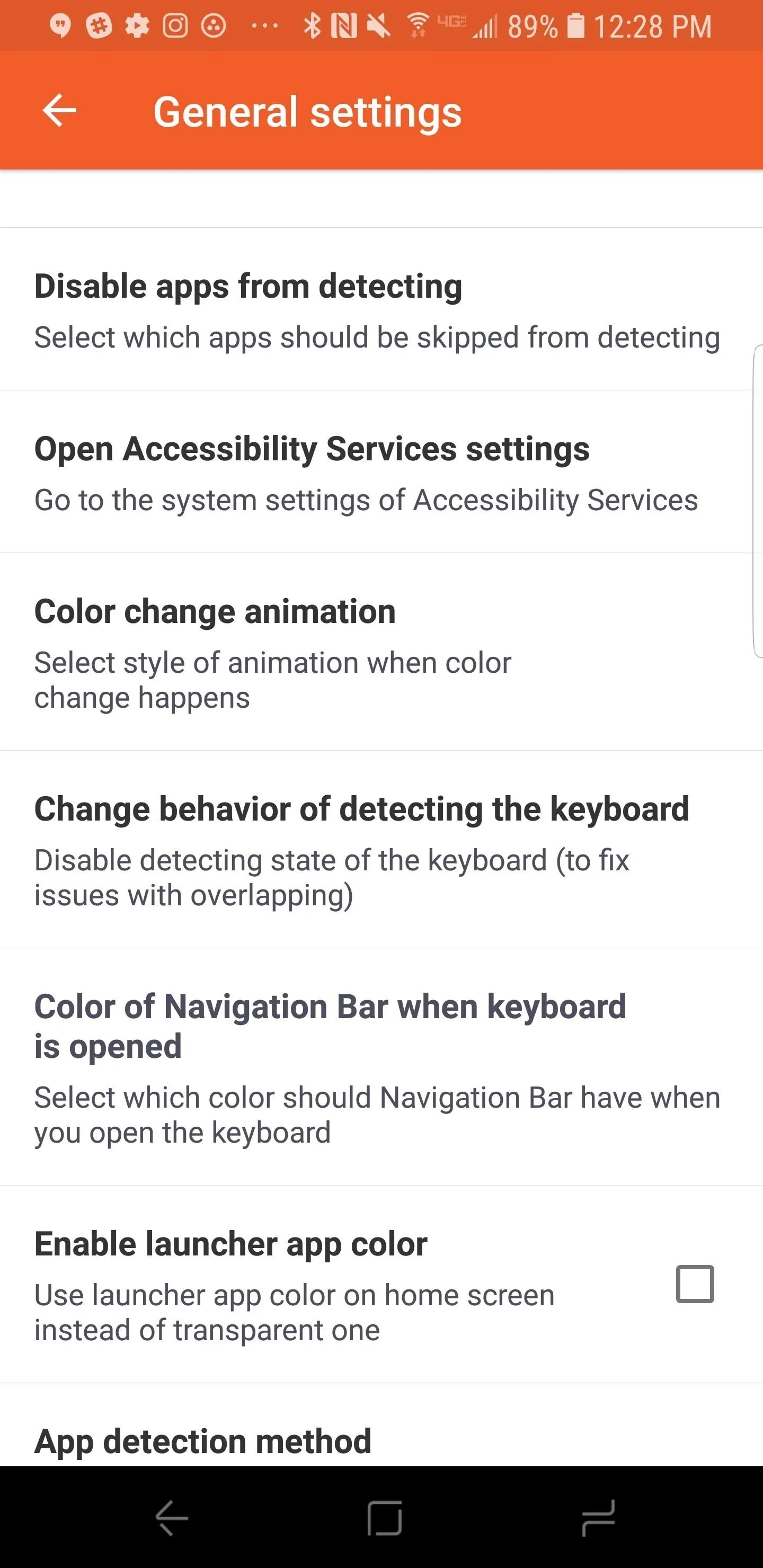Viewport: 763px width, 1568px height.
Task: Tap the edge panel handle on right side
Action: coord(758,501)
